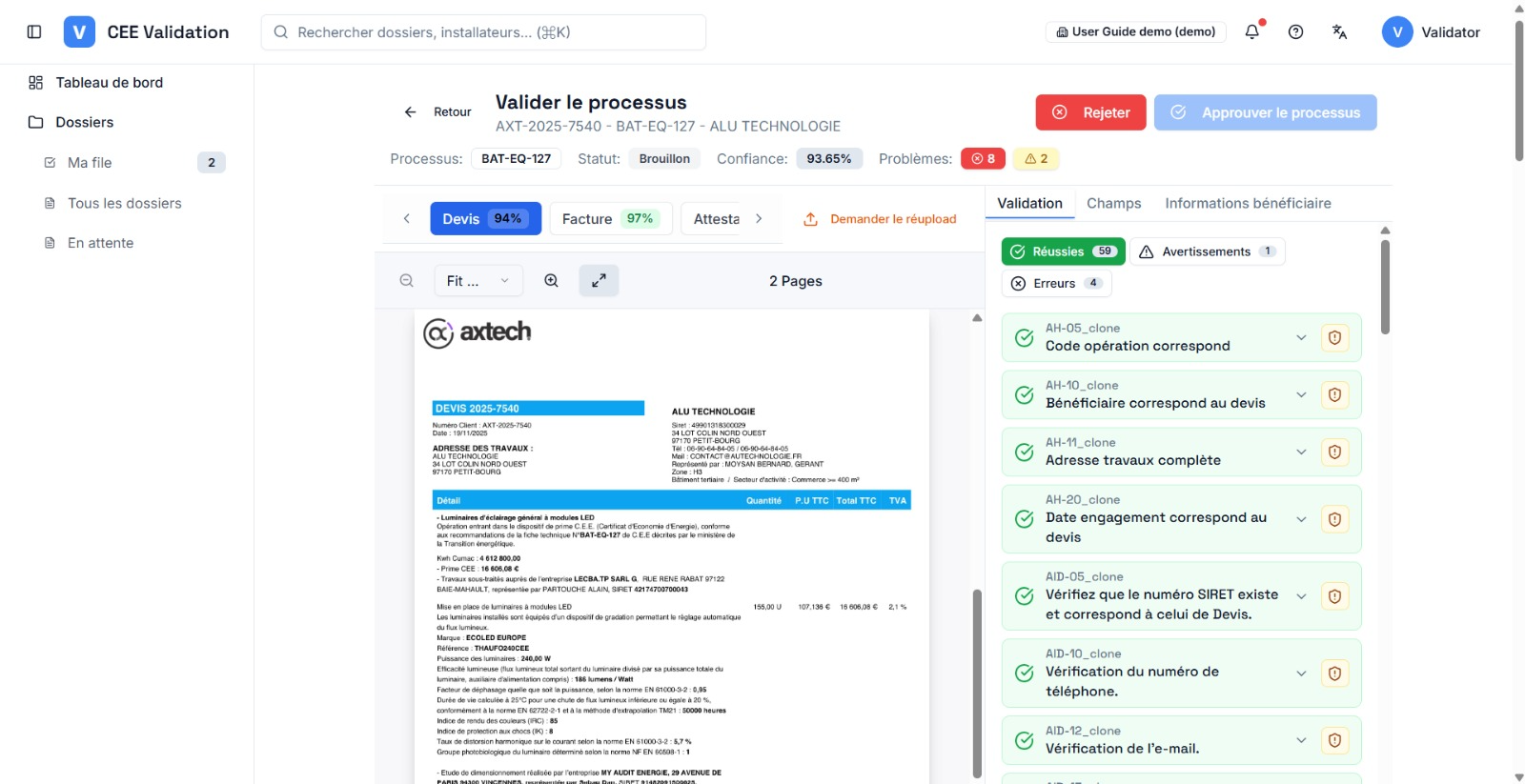Click shield icon for AH-20_clone rule
Screen dimensions: 1525x784
point(1334,519)
